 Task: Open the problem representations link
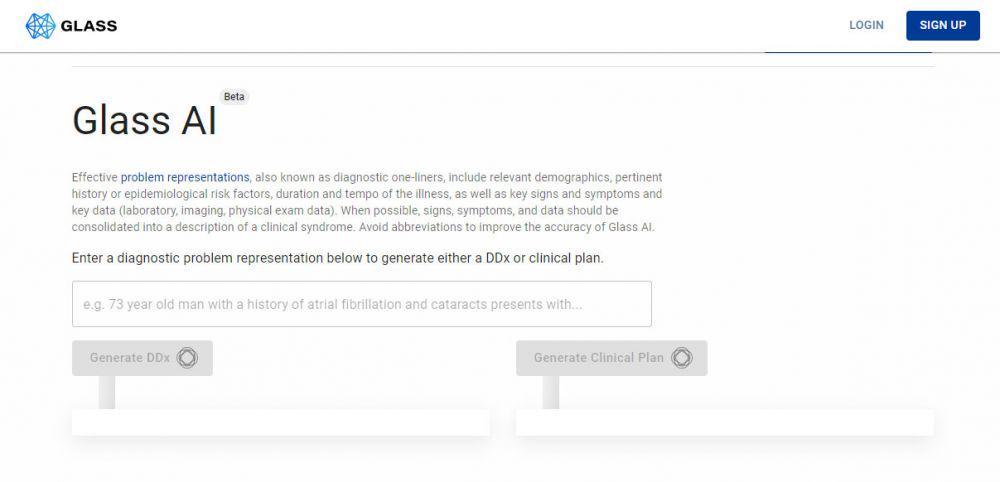[x=185, y=177]
